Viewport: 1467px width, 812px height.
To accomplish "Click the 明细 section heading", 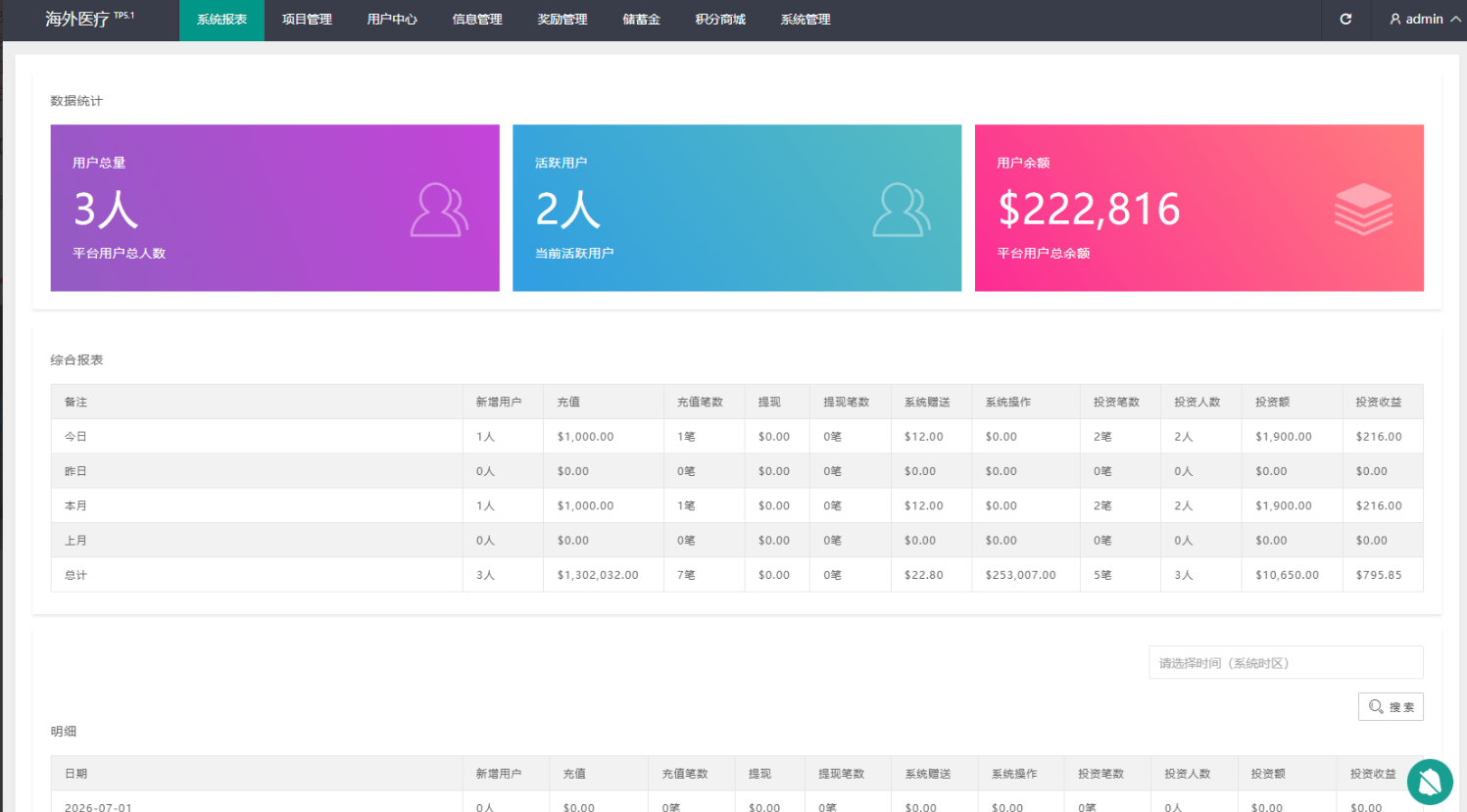I will click(64, 732).
